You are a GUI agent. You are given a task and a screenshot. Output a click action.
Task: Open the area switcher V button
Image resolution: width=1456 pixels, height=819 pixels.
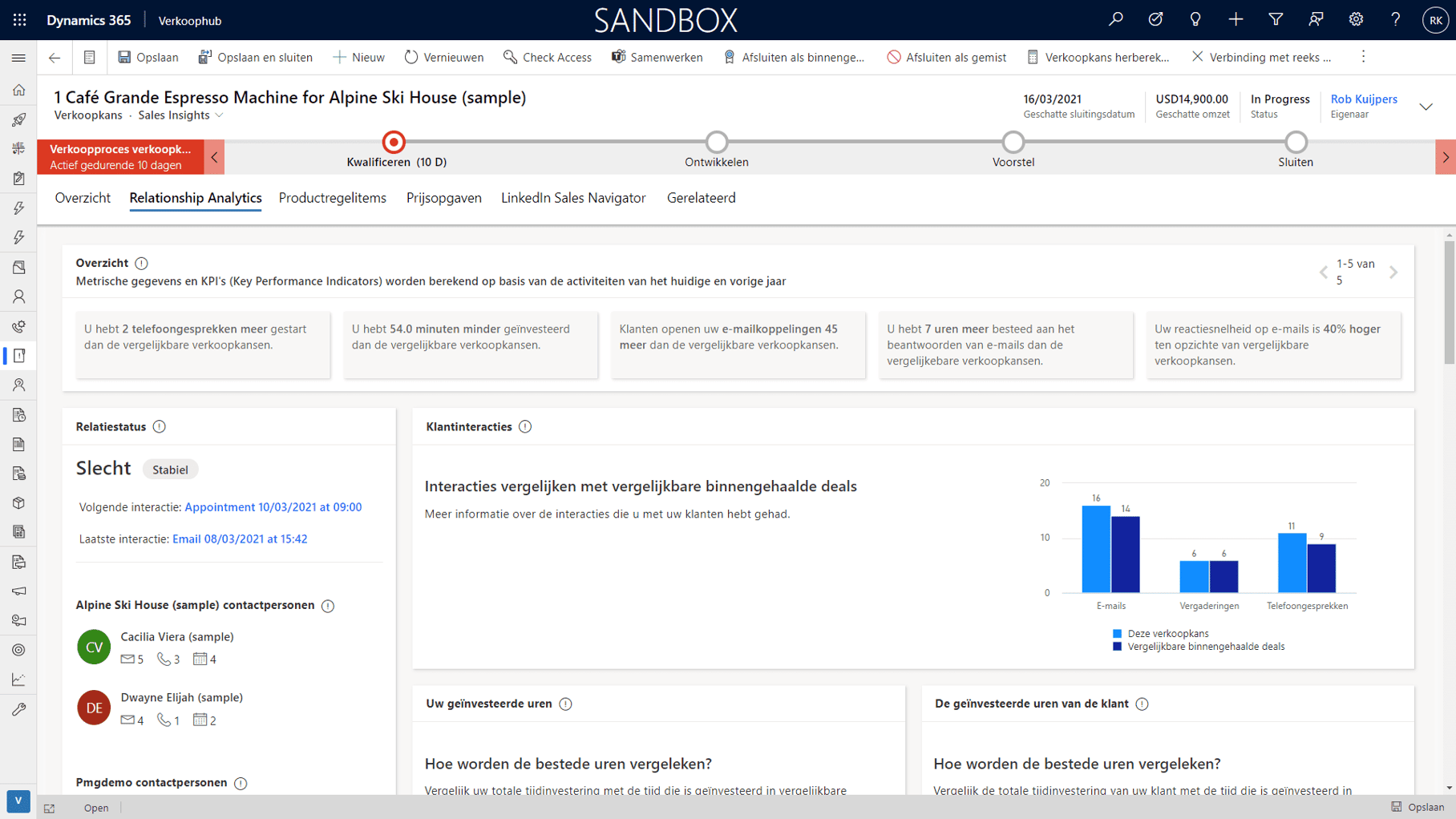18,801
